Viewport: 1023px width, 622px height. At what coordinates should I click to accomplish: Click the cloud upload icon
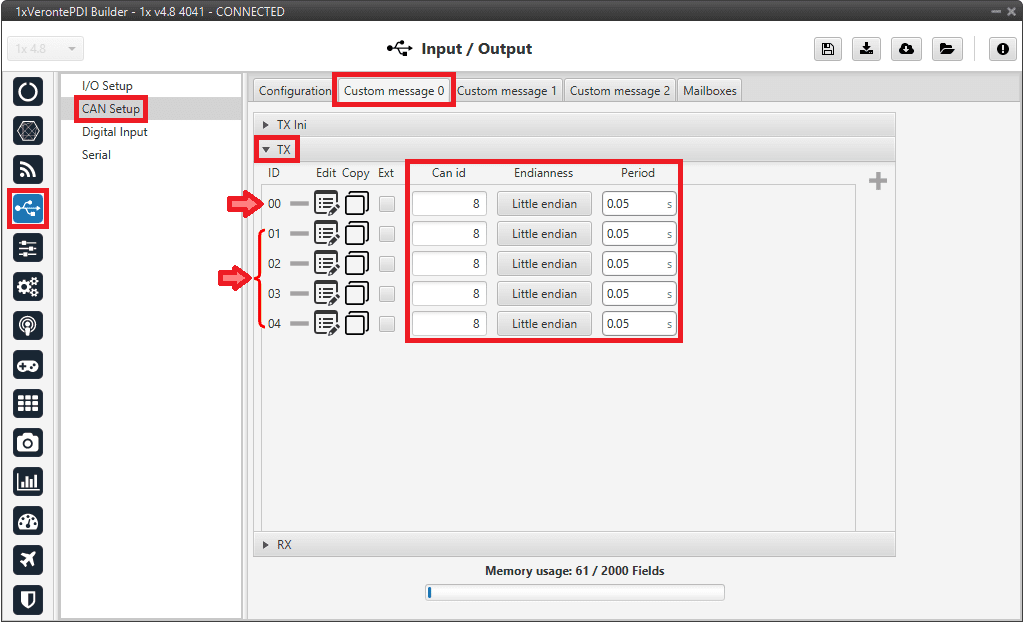[906, 49]
